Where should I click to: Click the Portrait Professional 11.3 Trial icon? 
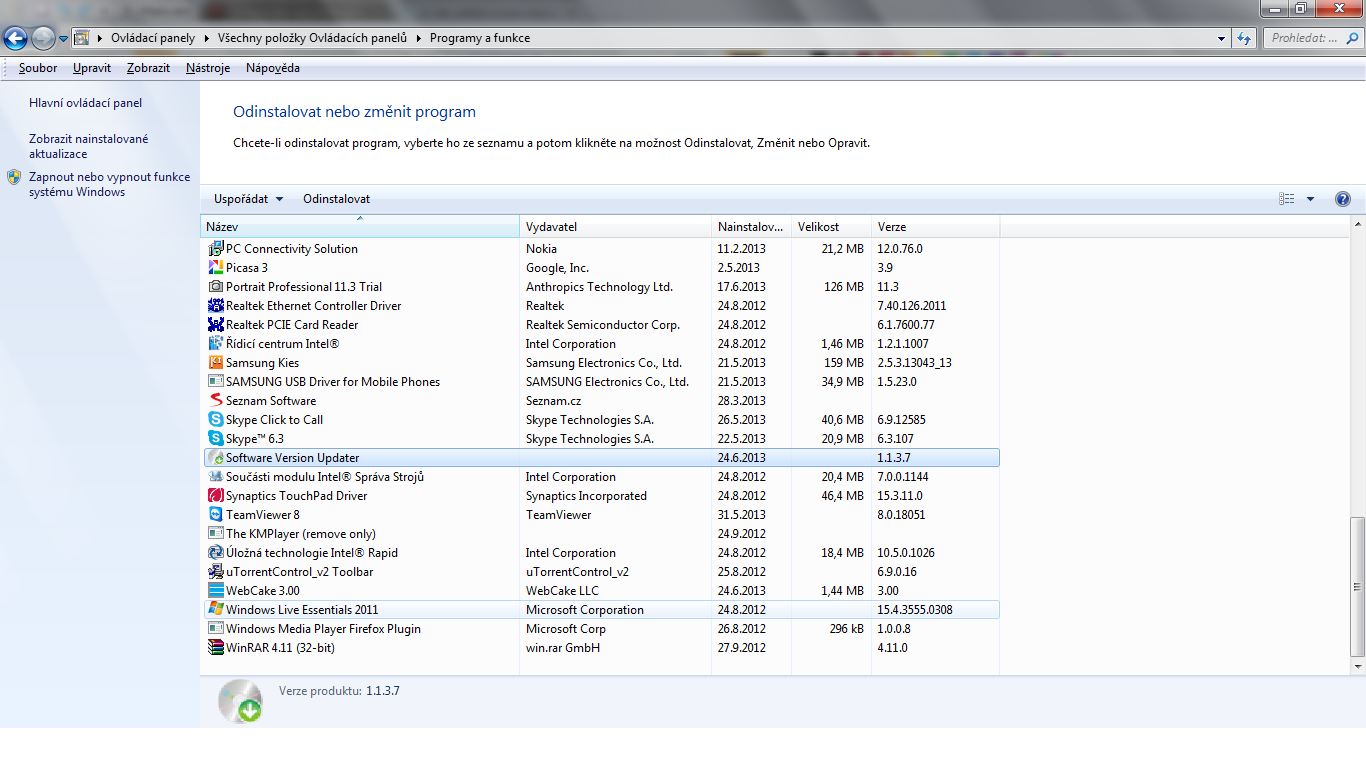point(215,287)
